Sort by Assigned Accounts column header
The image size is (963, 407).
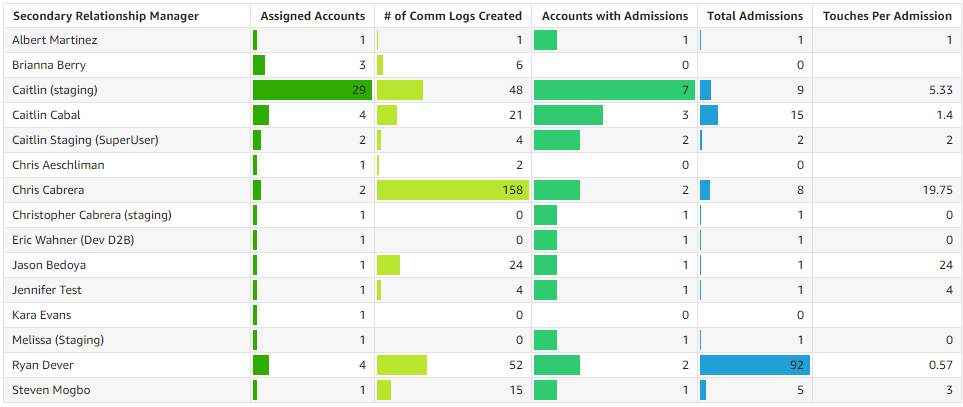(311, 16)
